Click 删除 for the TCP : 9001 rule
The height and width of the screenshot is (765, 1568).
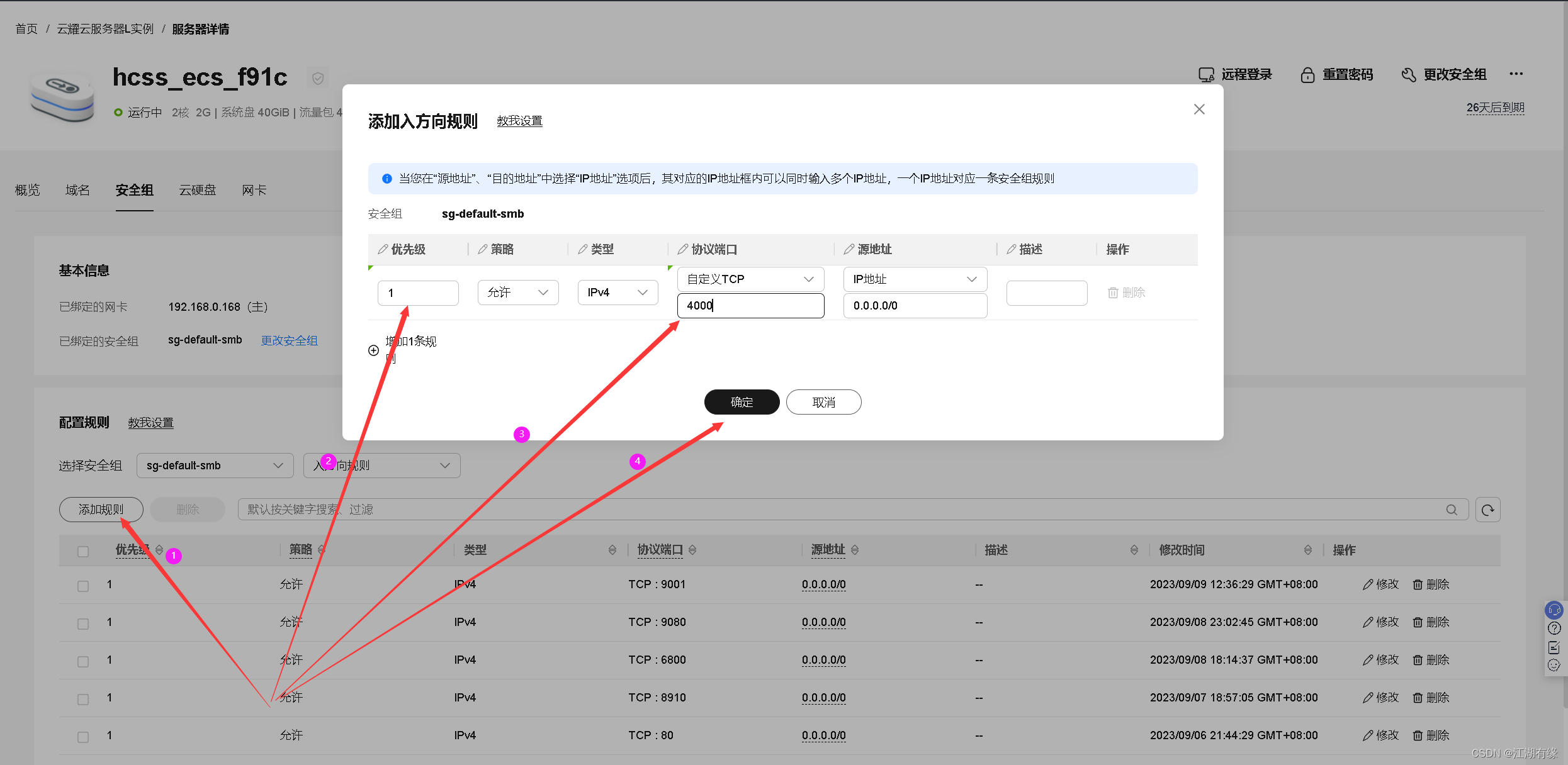pyautogui.click(x=1431, y=584)
